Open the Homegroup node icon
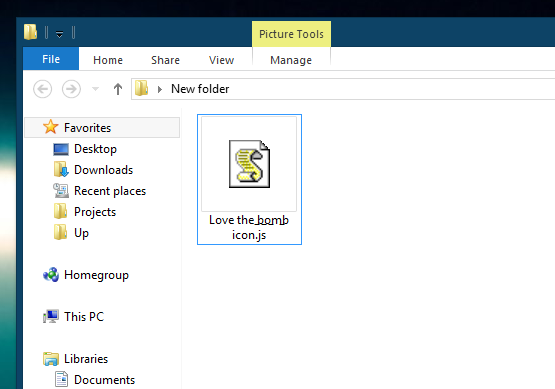Screen dimensions: 555x389 click(51, 275)
